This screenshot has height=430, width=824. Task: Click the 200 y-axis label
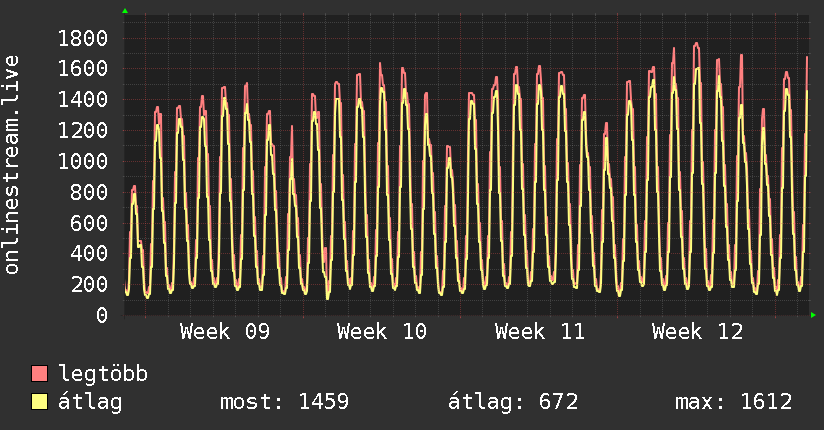pos(89,284)
